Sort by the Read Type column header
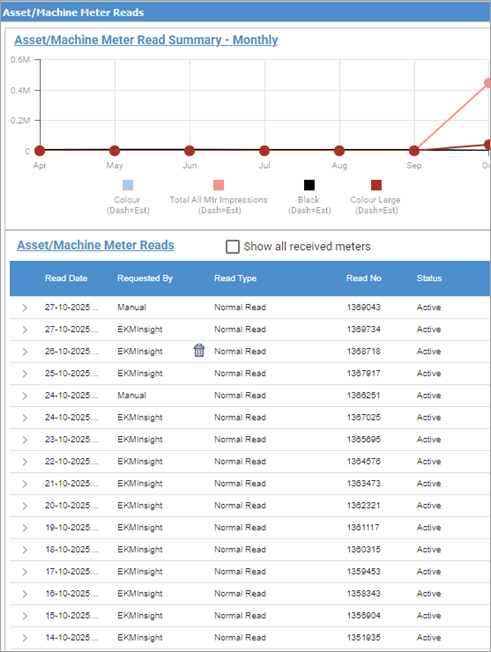 click(235, 278)
